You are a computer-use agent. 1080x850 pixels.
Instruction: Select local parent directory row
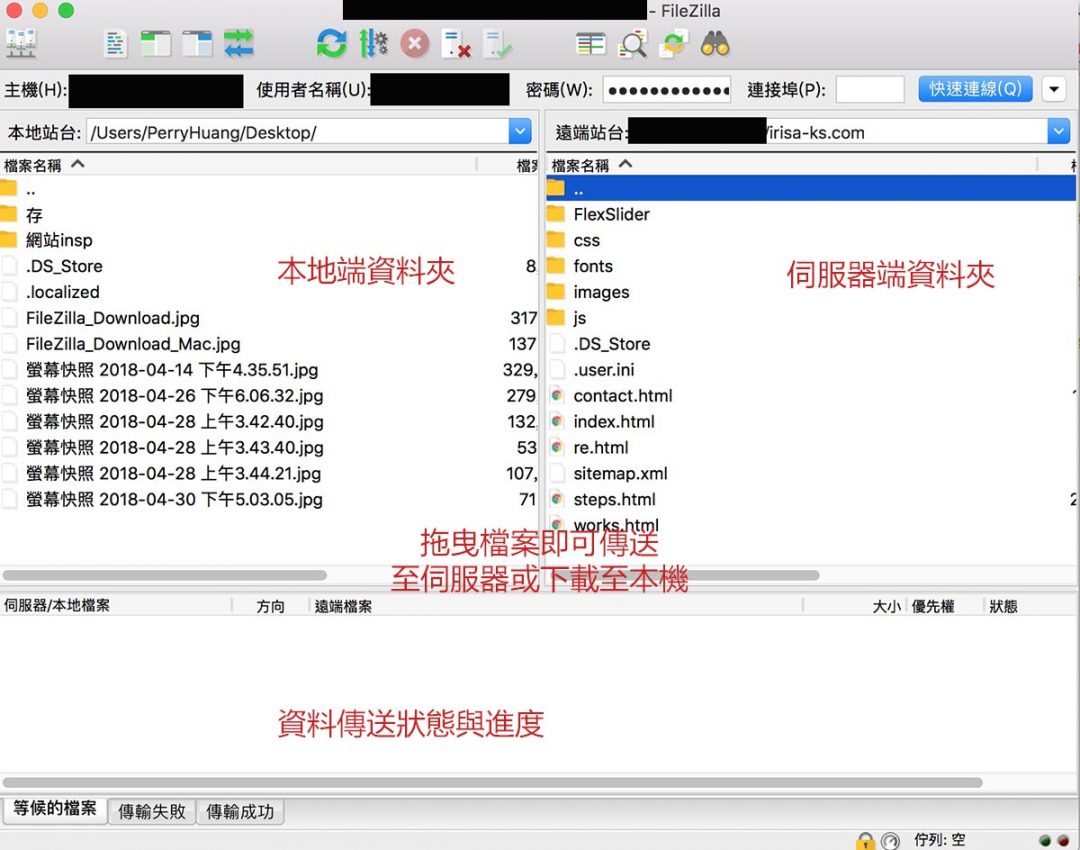click(269, 189)
